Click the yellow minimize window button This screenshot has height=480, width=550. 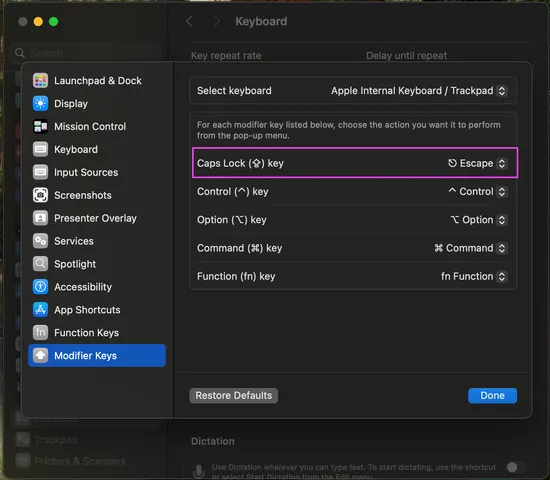[38, 22]
